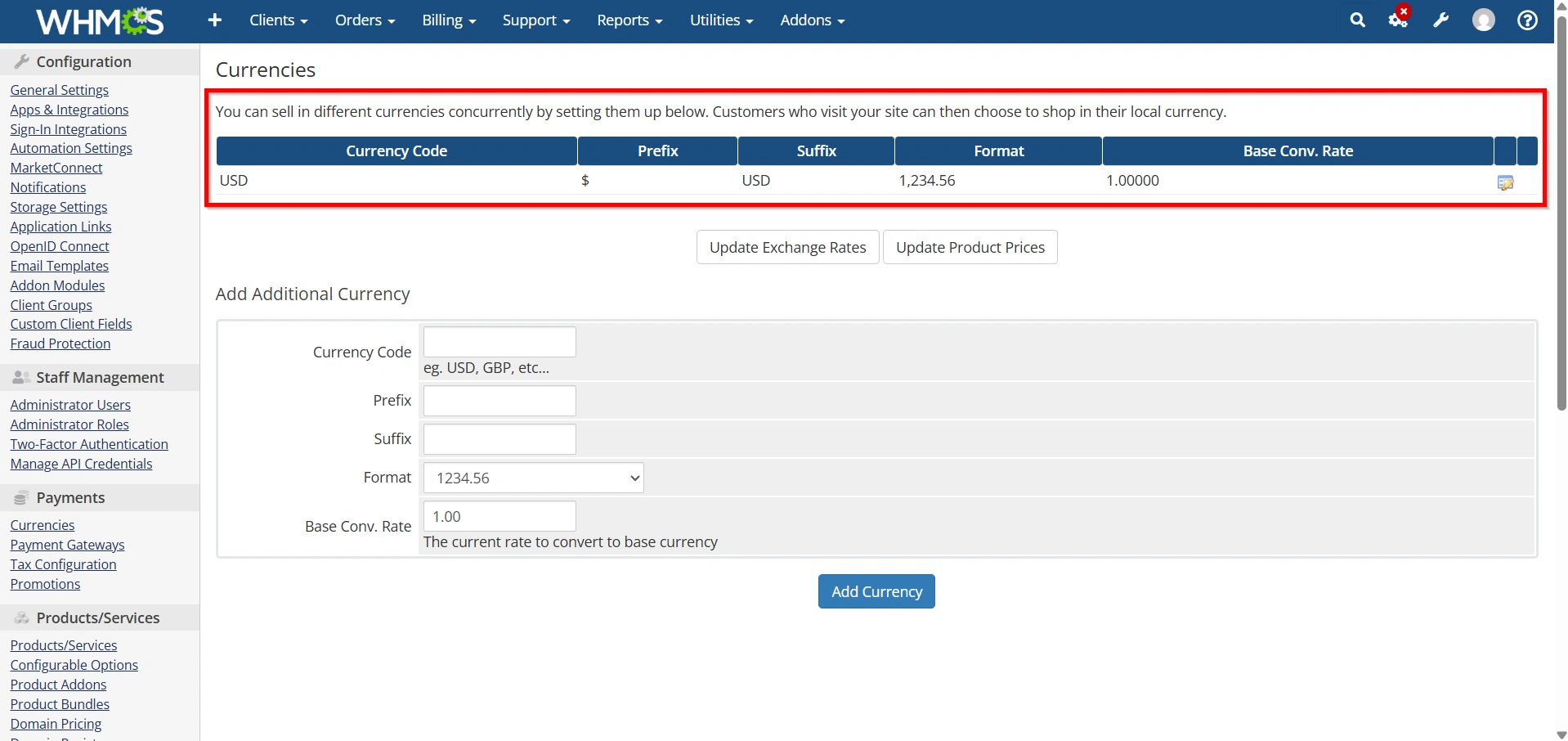The image size is (1568, 741).
Task: Click Update Exchange Rates button
Action: (x=787, y=247)
